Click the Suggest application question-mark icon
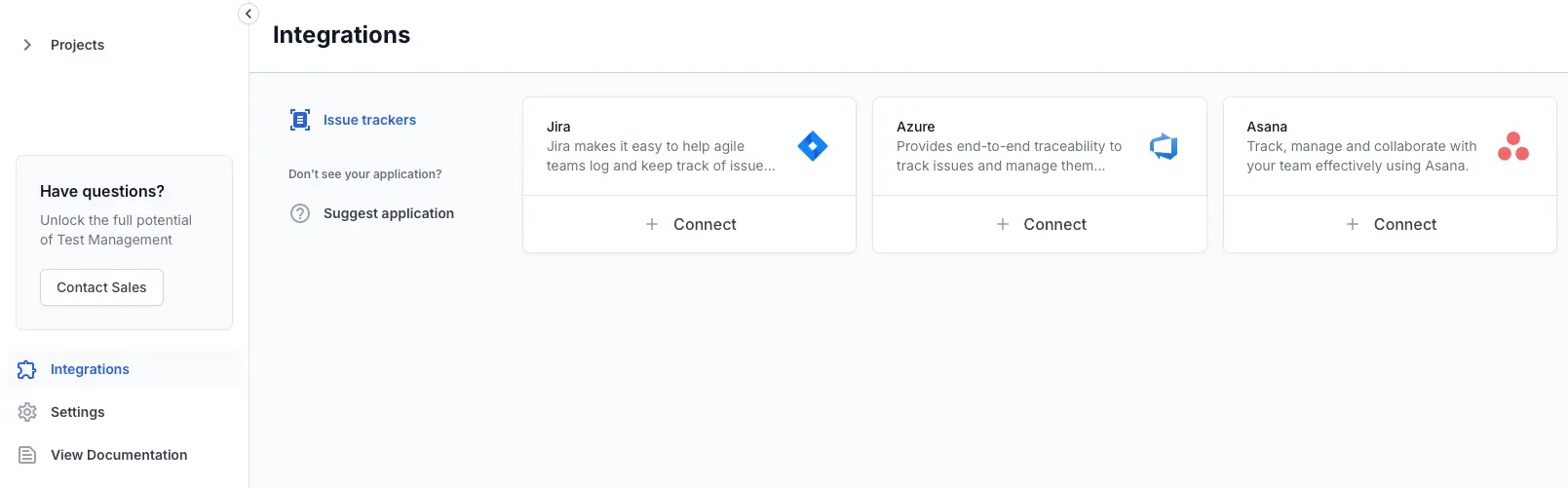 click(300, 213)
